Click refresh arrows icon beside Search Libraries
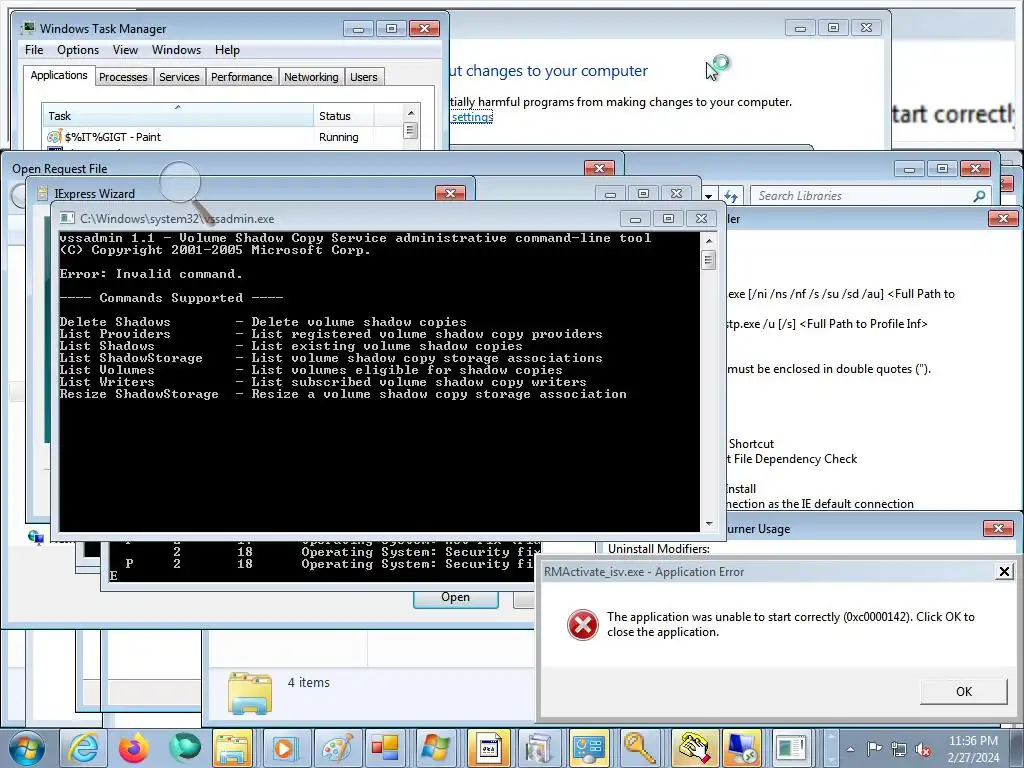The height and width of the screenshot is (768, 1024). coord(731,196)
